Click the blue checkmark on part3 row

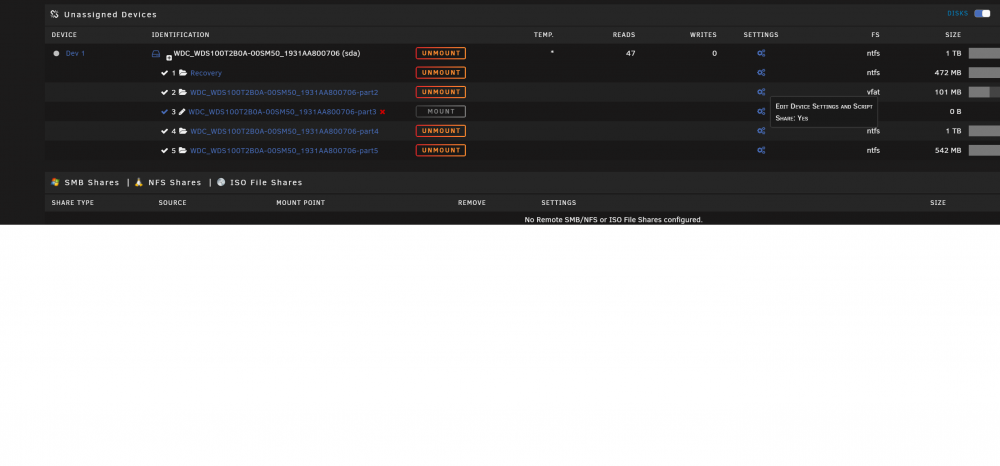click(x=165, y=112)
